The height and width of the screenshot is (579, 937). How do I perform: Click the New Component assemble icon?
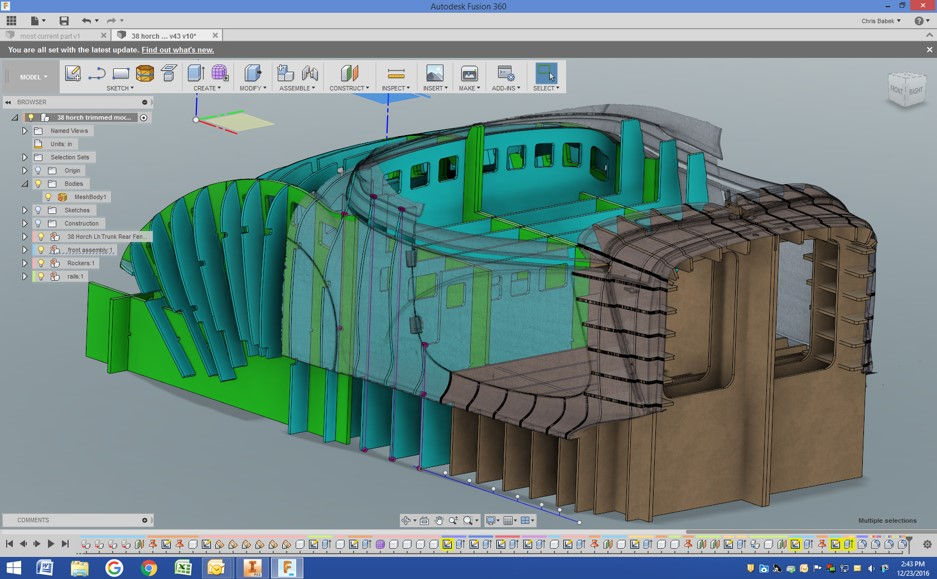pyautogui.click(x=285, y=73)
